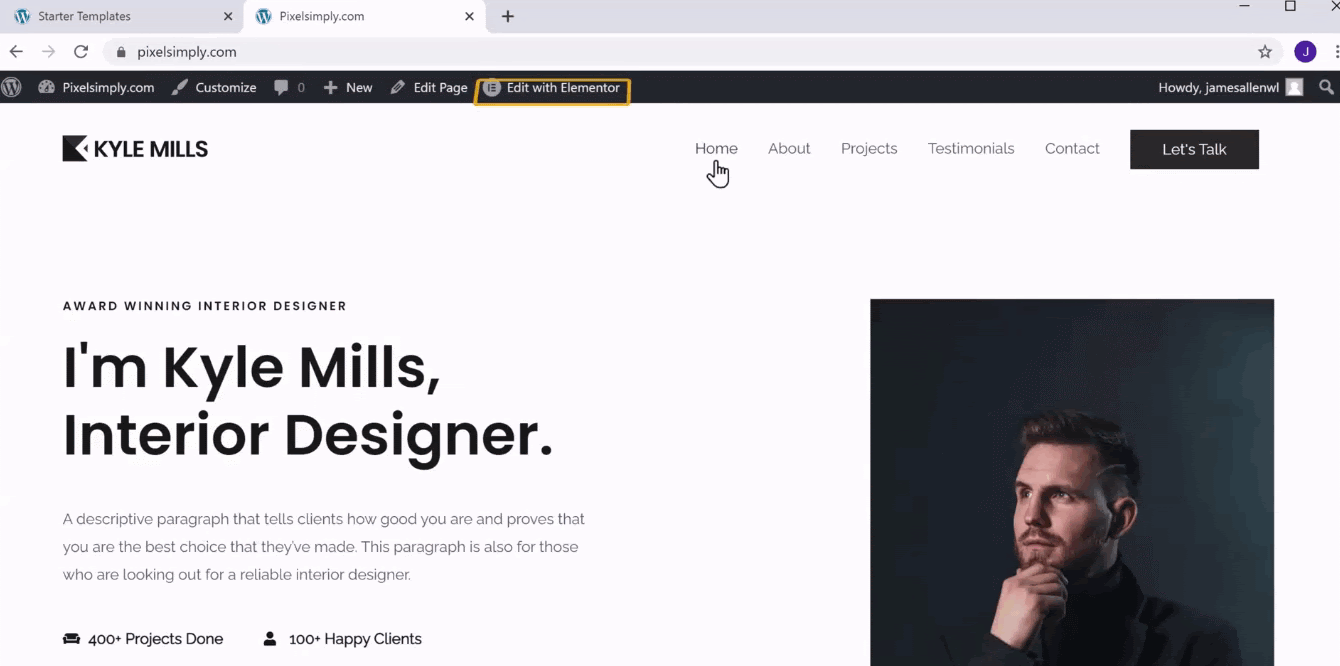
Task: Open comments bubble in admin bar
Action: [x=289, y=88]
